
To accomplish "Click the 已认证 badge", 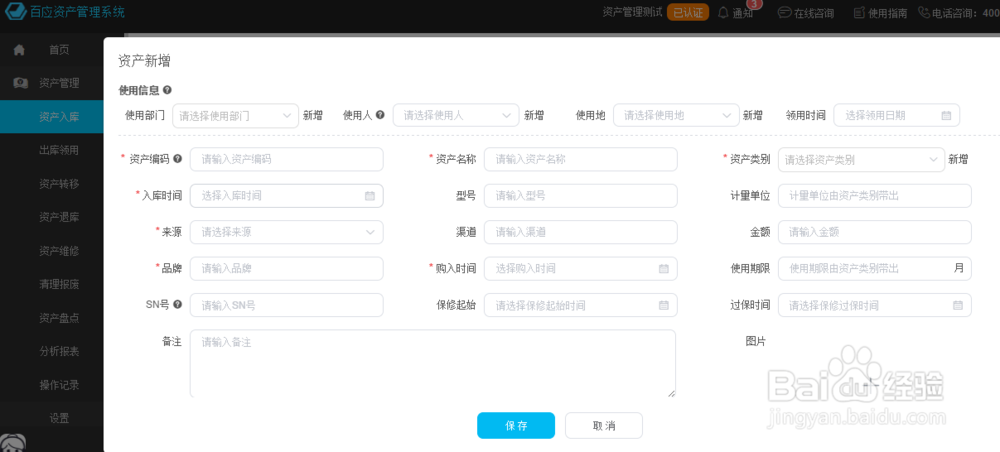I will coord(688,12).
